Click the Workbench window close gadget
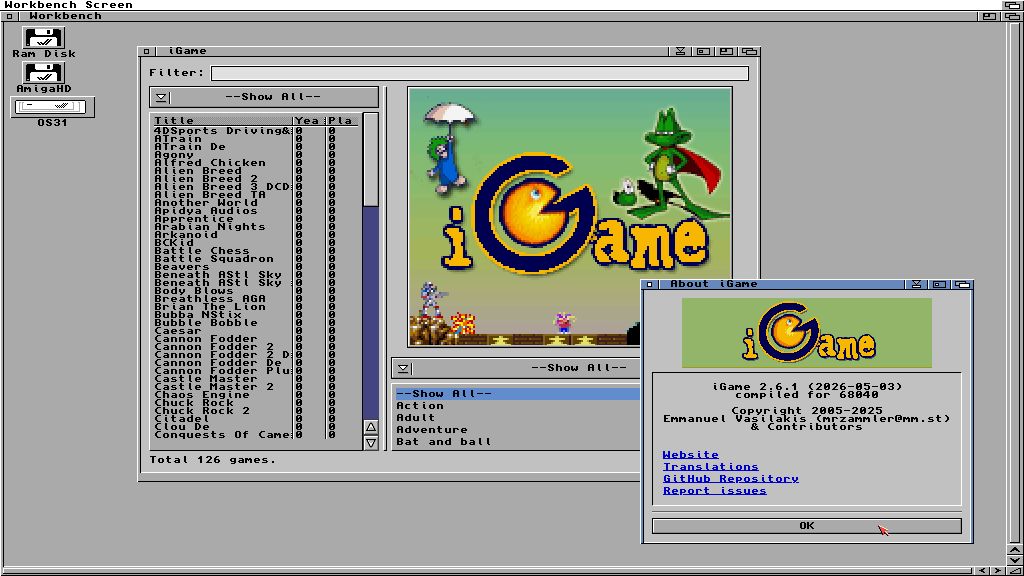This screenshot has width=1024, height=576. click(9, 16)
